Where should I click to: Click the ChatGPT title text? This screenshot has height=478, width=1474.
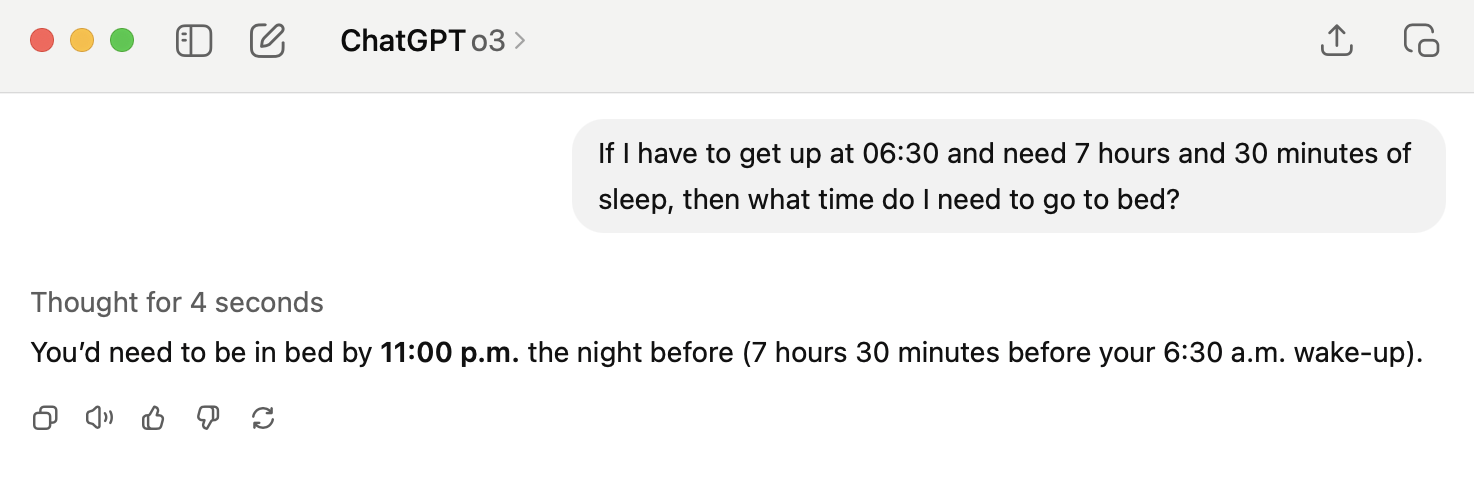pos(402,41)
